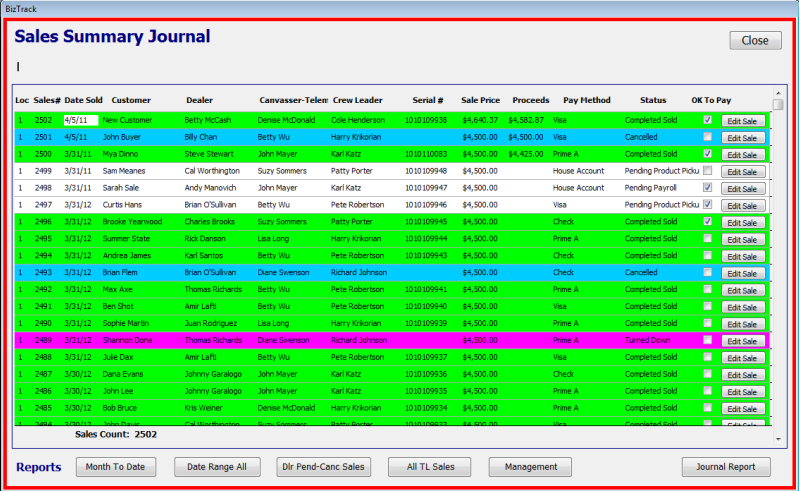Click the scrollbar down arrow

pos(778,439)
